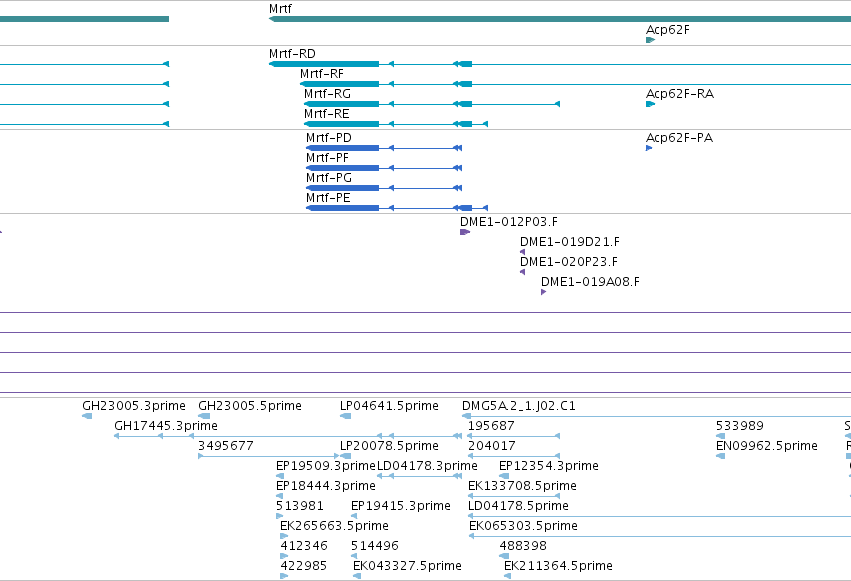Select feature label 514496
This screenshot has height=581, width=851.
(374, 546)
